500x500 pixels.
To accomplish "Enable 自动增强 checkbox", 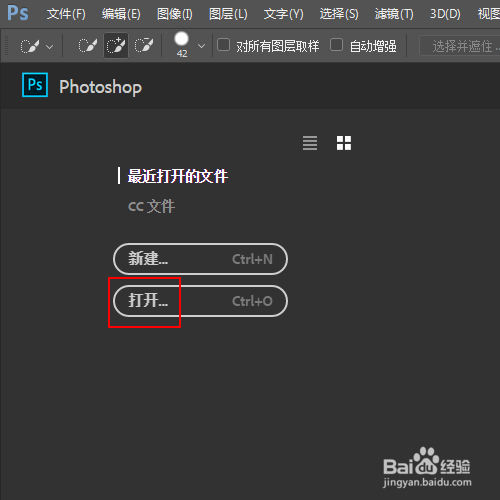I will (336, 45).
